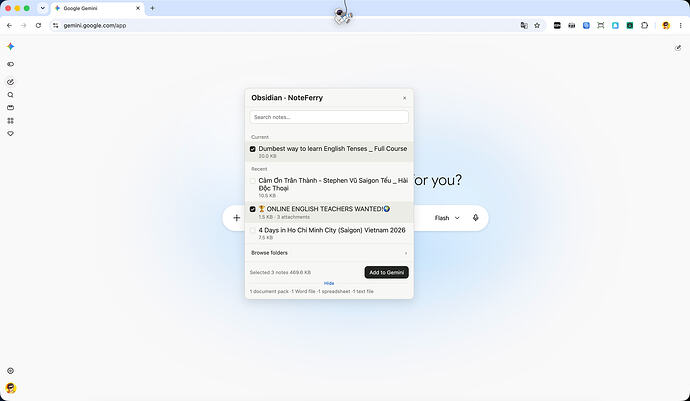Expand the Gemini sidebar menu toggle

coord(11,64)
